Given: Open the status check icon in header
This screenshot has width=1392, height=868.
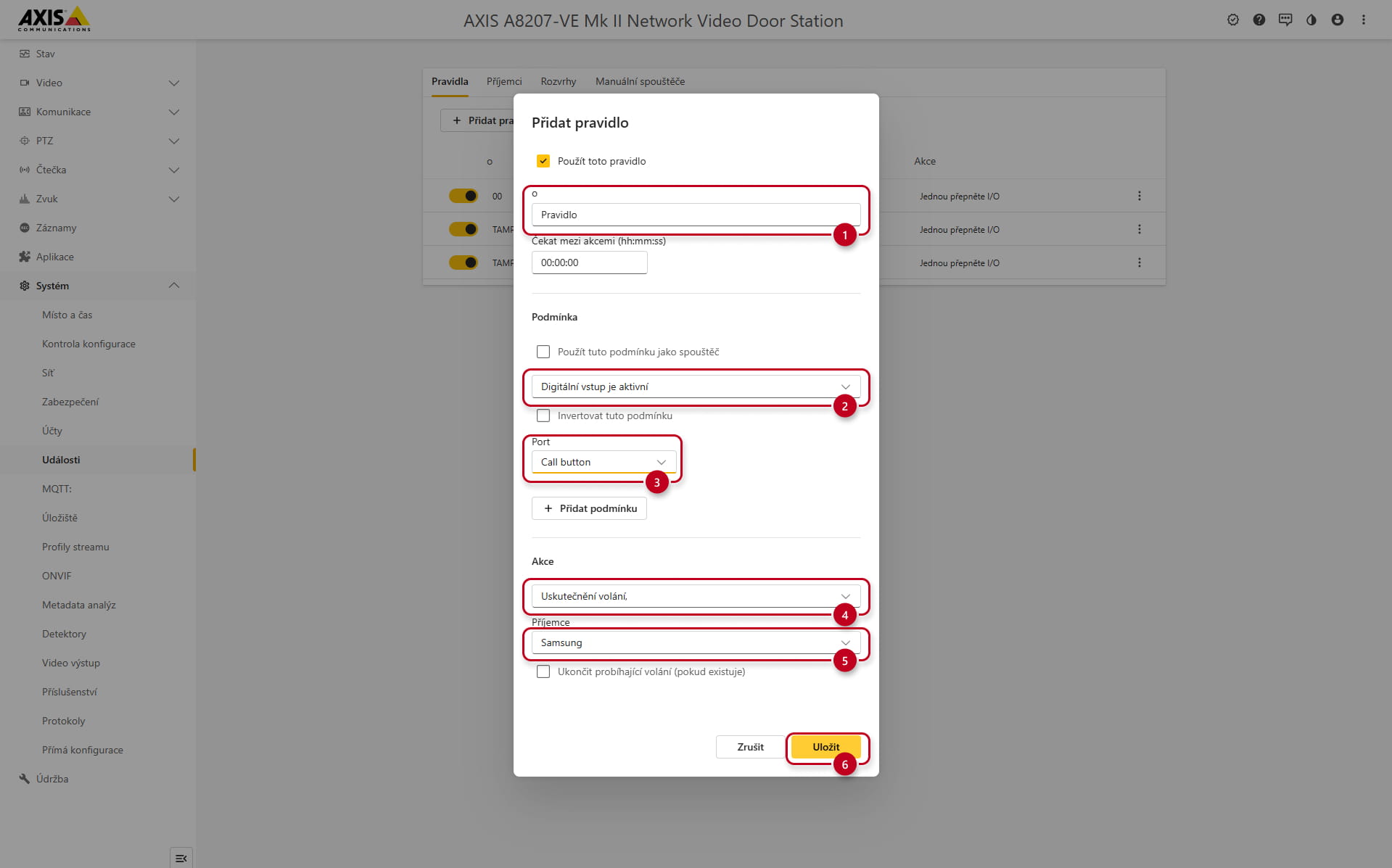Looking at the screenshot, I should [x=1233, y=20].
